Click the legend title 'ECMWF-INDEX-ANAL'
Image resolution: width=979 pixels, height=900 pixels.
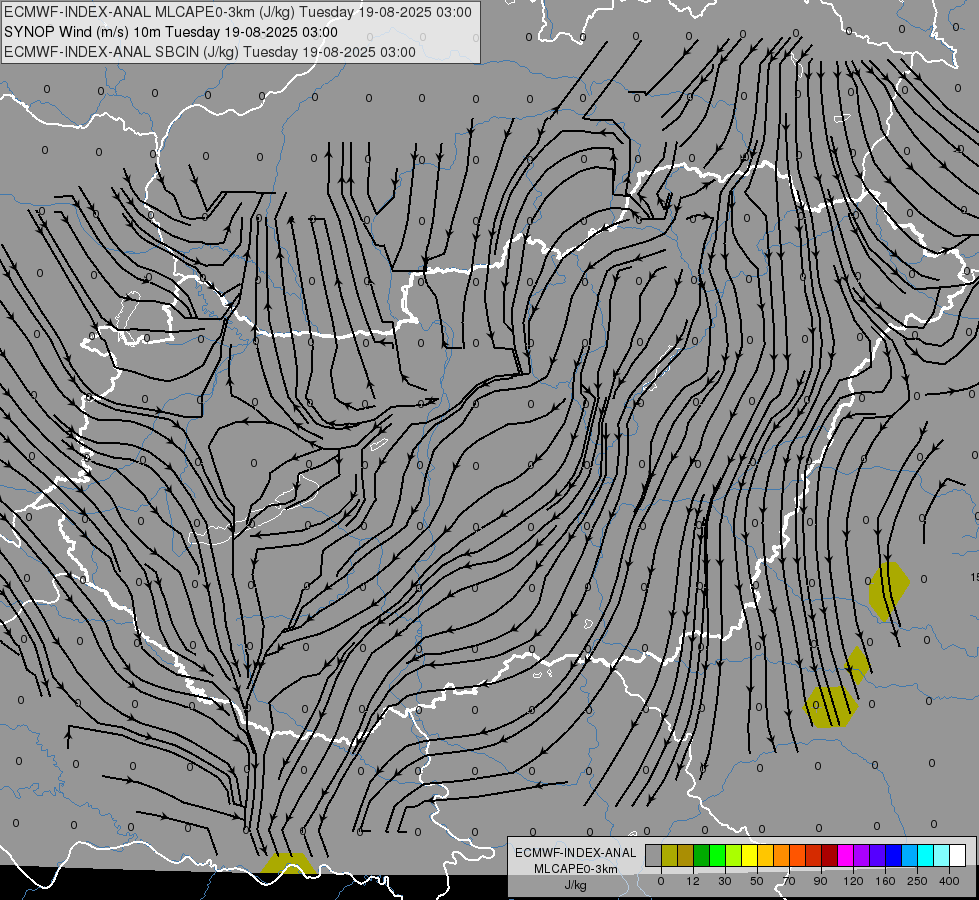tap(576, 853)
